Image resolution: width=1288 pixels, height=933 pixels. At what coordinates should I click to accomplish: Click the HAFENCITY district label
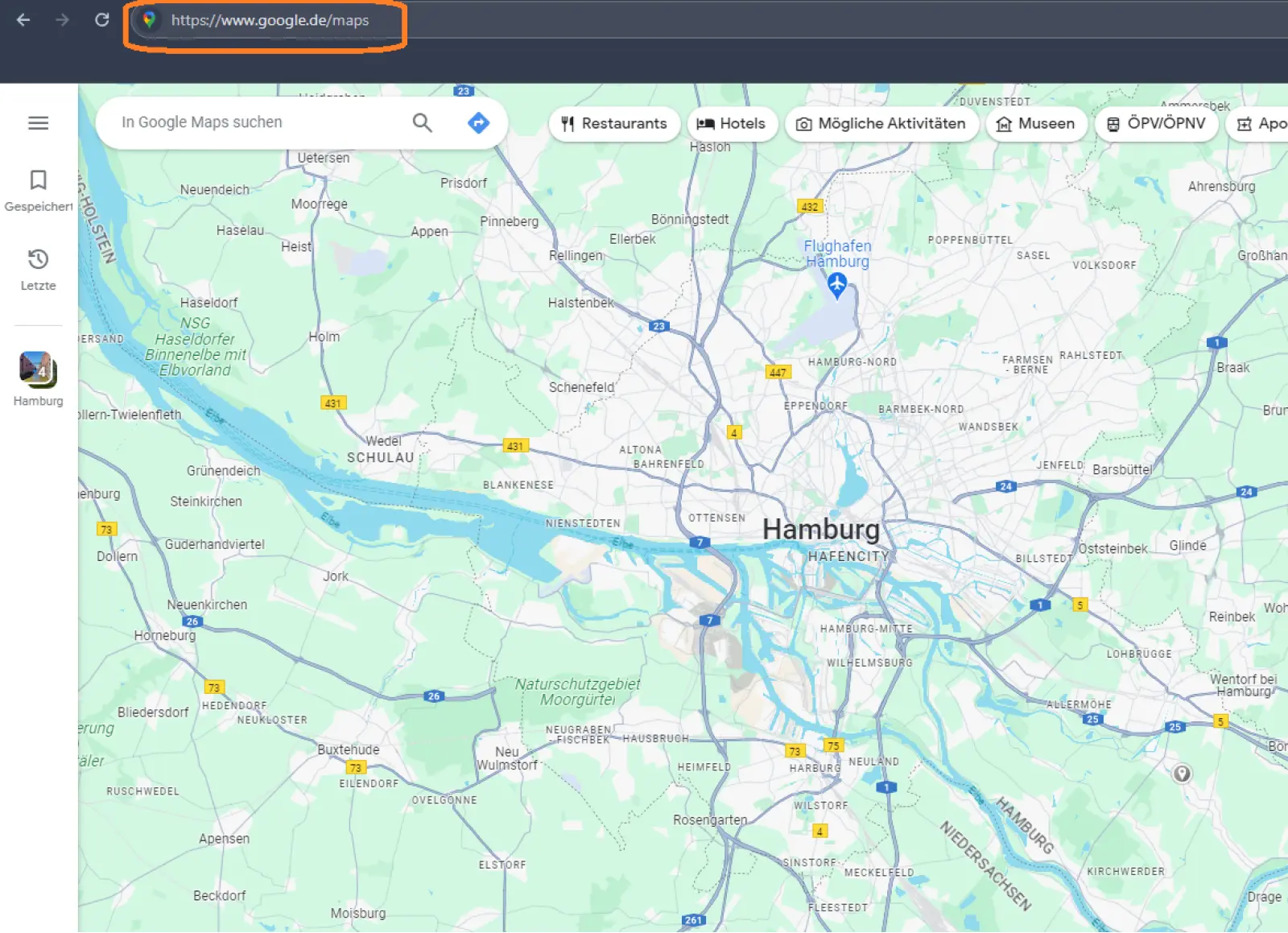[848, 556]
